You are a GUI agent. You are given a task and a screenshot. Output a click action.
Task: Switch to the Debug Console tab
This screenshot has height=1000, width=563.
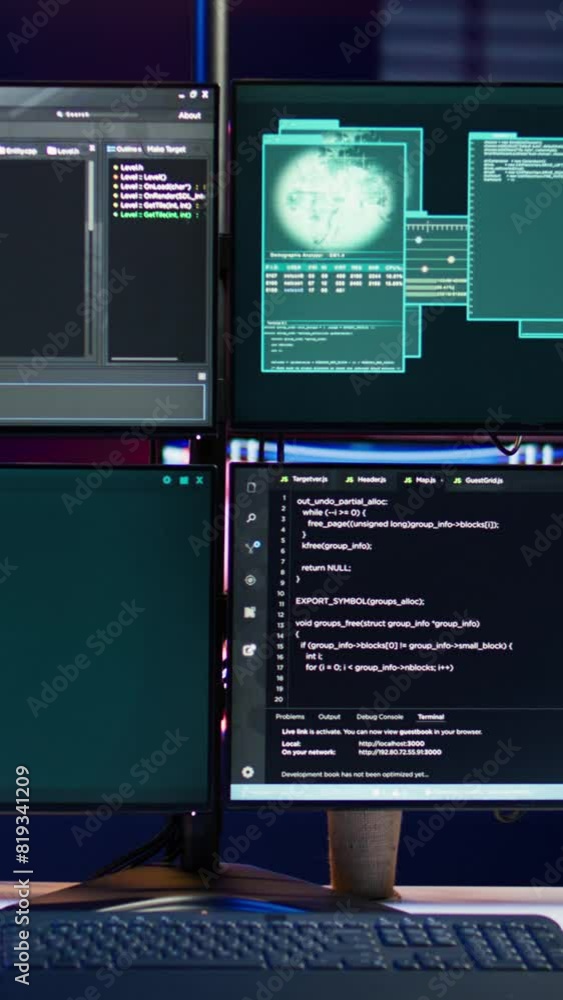(380, 717)
